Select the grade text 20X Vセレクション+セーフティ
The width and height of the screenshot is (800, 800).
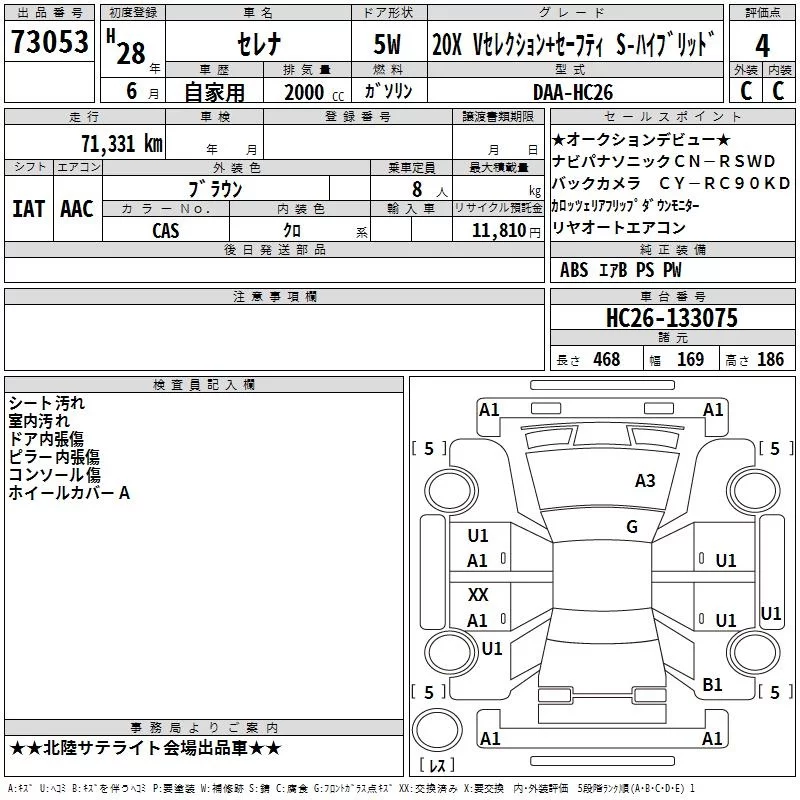pyautogui.click(x=517, y=45)
